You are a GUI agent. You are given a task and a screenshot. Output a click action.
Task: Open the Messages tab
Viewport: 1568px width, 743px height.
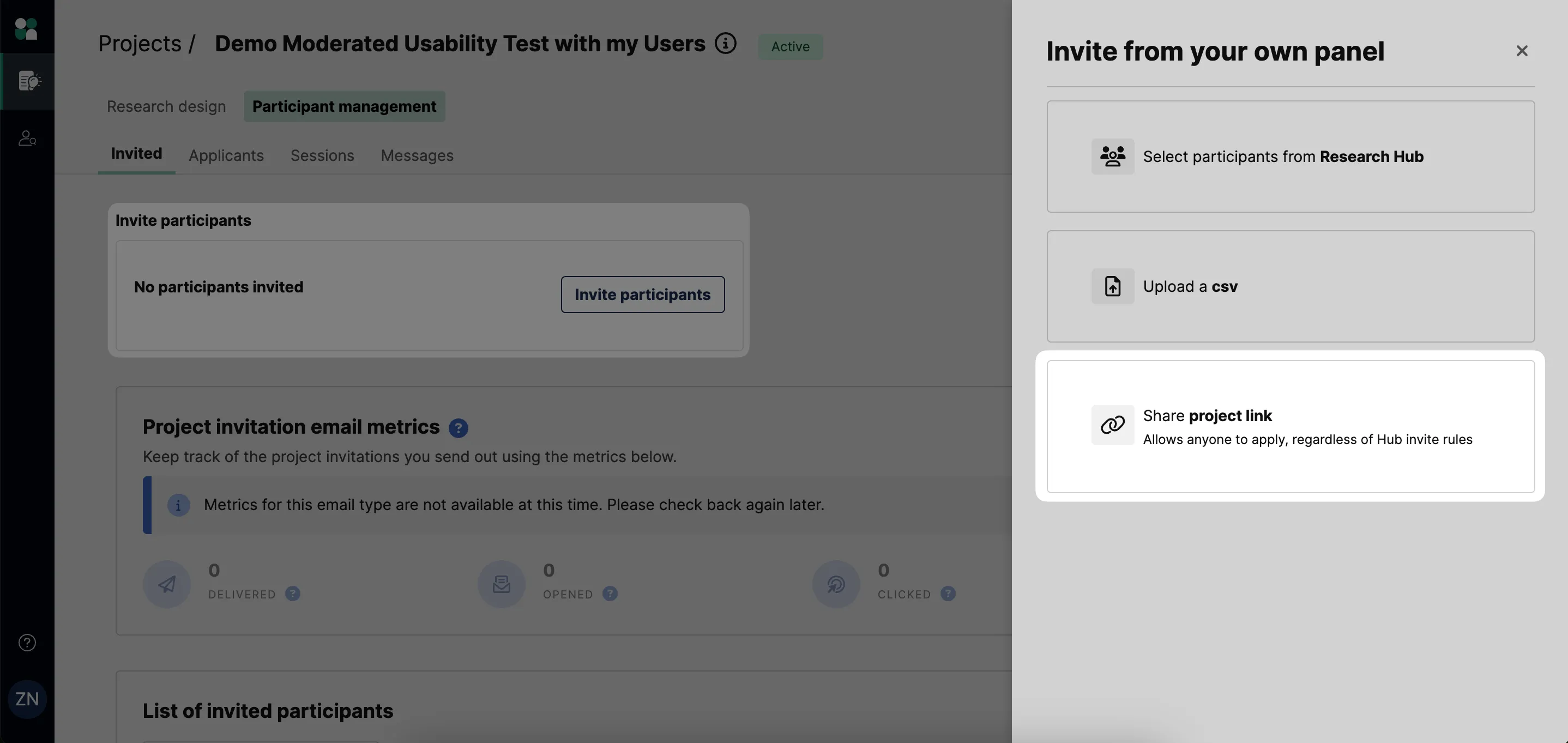417,156
